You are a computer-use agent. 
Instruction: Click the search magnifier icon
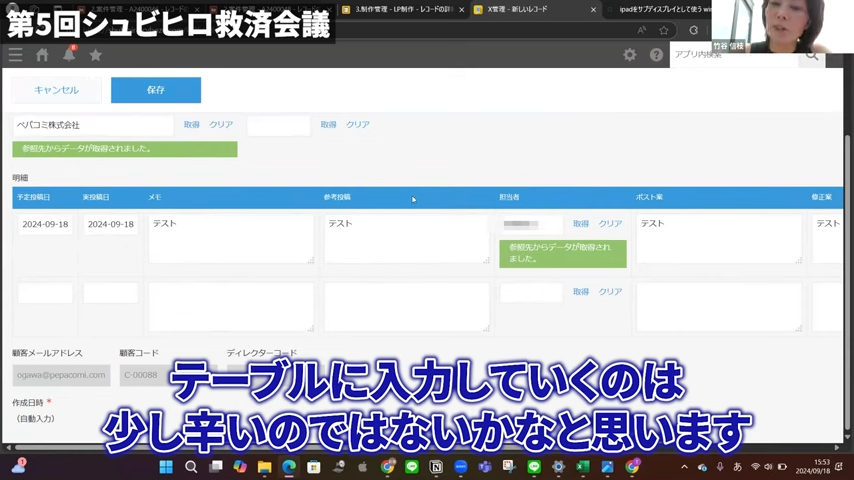click(x=811, y=55)
